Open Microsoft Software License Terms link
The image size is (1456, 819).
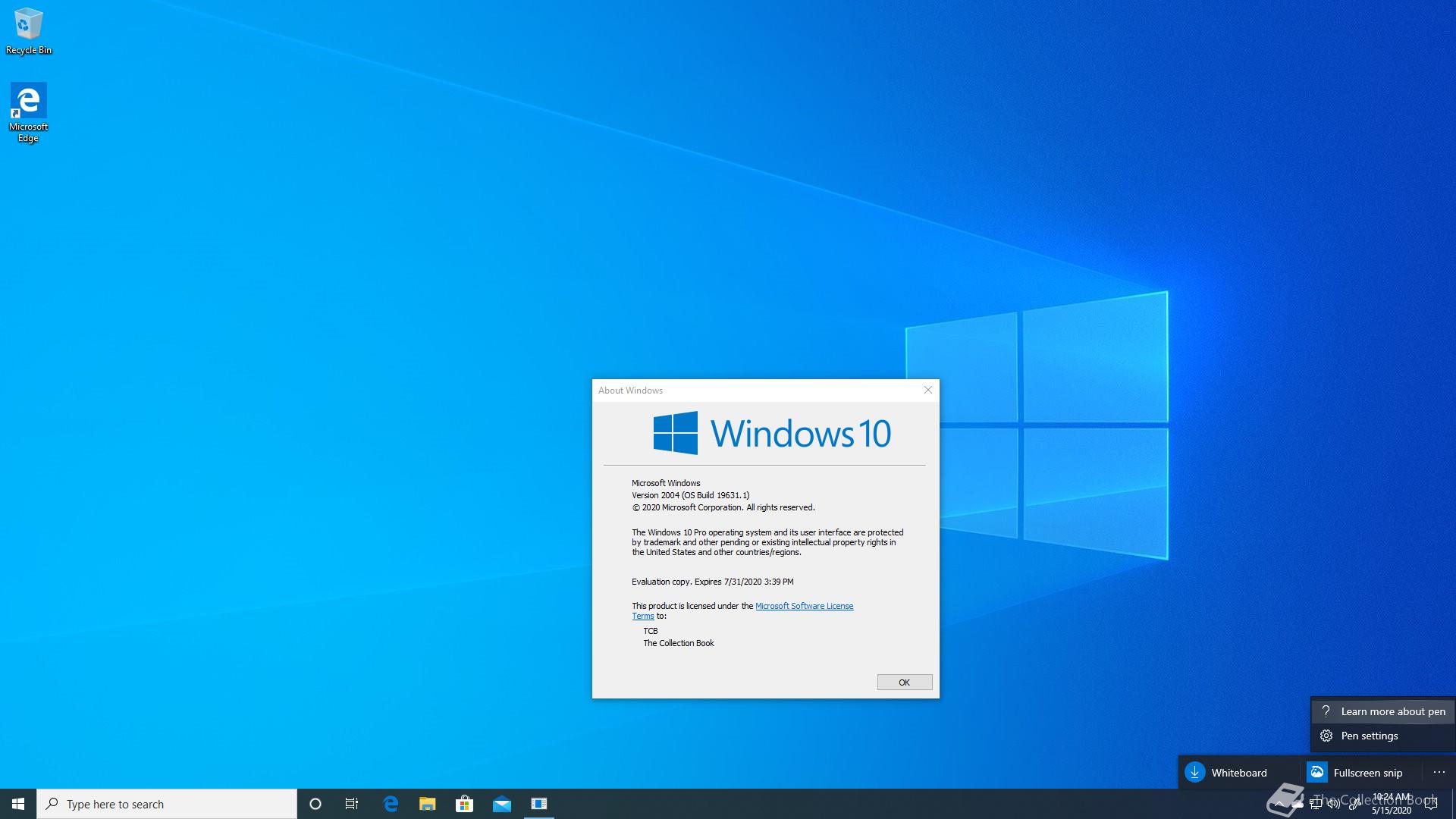pyautogui.click(x=804, y=606)
